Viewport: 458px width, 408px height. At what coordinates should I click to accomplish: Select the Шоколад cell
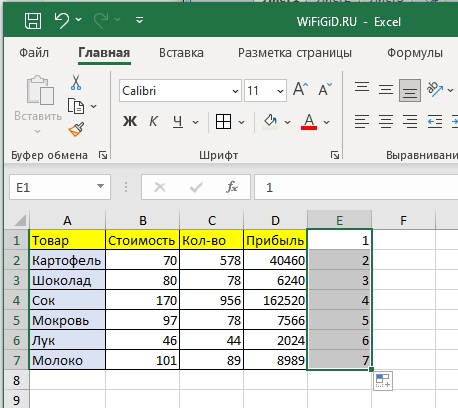tap(67, 280)
